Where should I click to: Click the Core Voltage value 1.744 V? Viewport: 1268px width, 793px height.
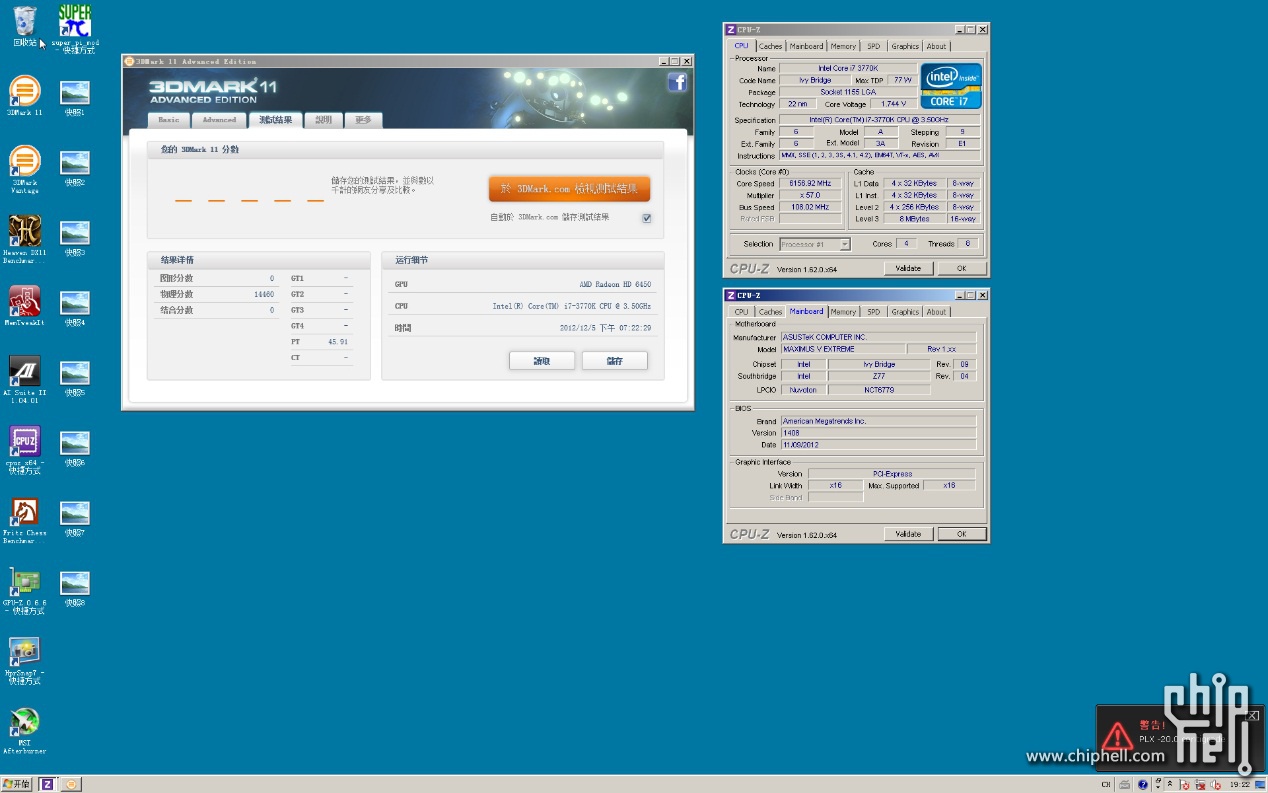[894, 104]
